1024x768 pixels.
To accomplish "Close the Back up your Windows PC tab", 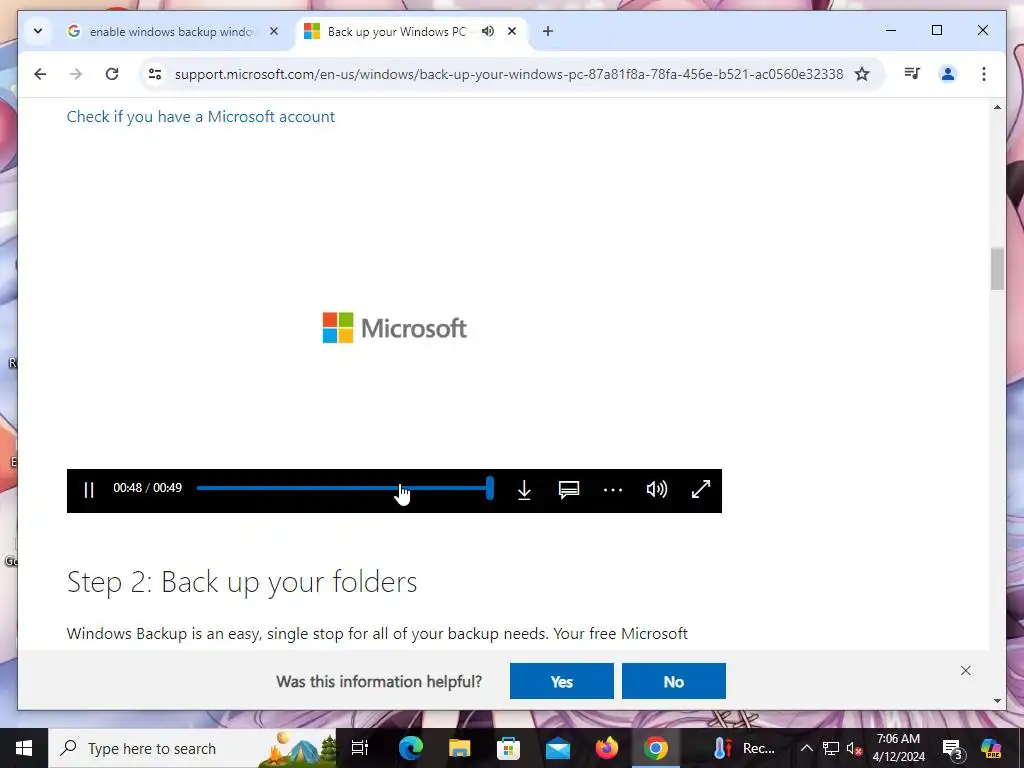I will pos(512,31).
